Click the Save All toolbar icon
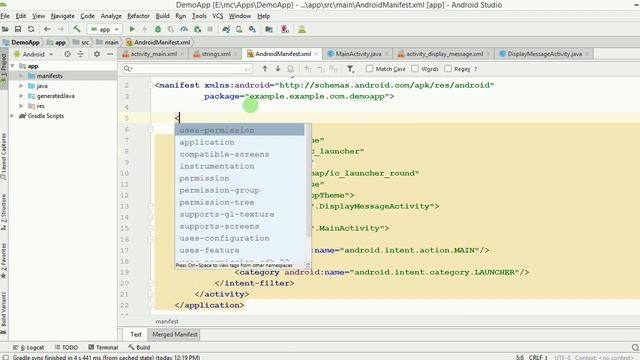The image size is (640, 360). [x=18, y=29]
